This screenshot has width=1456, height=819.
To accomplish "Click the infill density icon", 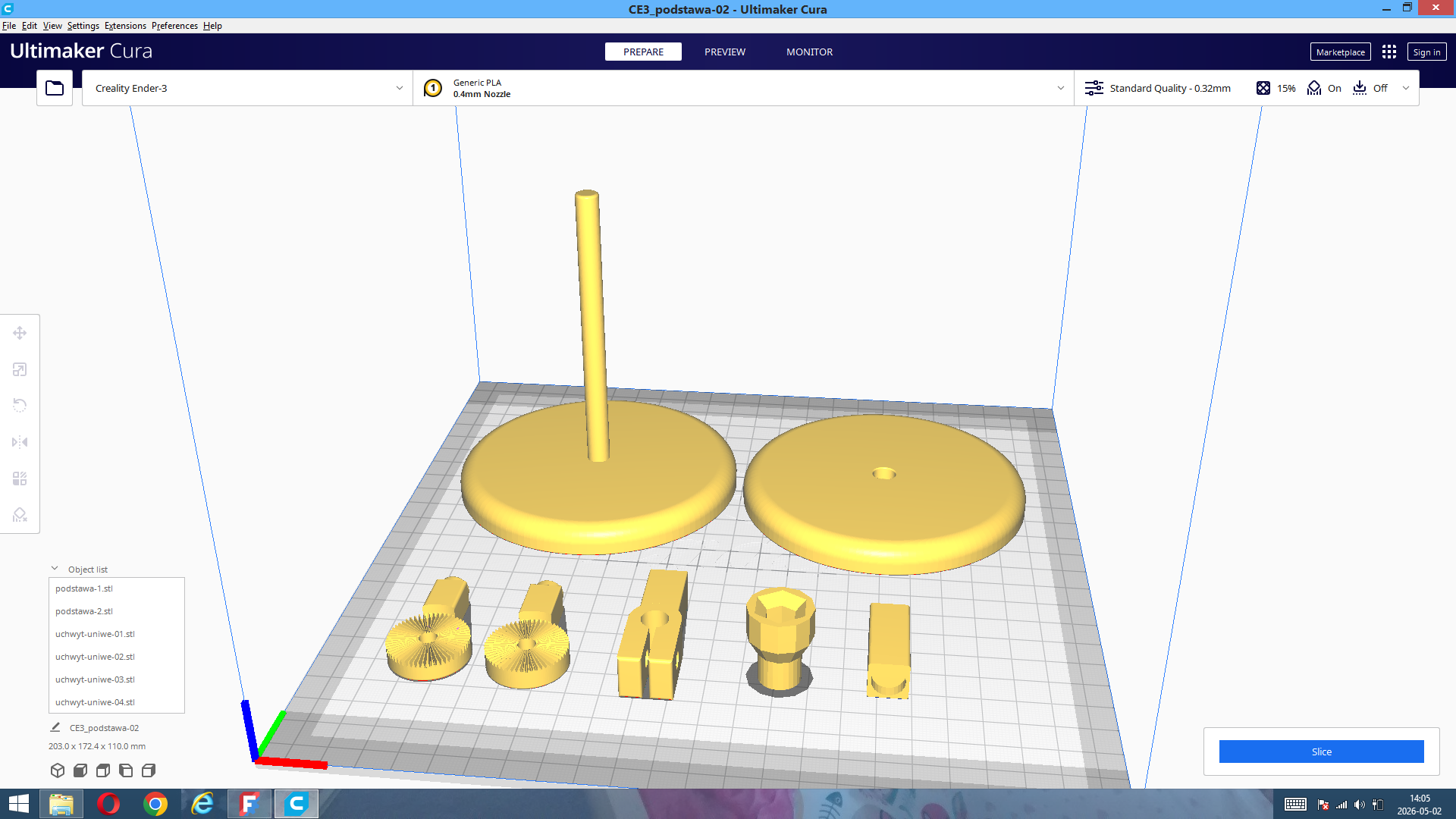I will [x=1263, y=88].
